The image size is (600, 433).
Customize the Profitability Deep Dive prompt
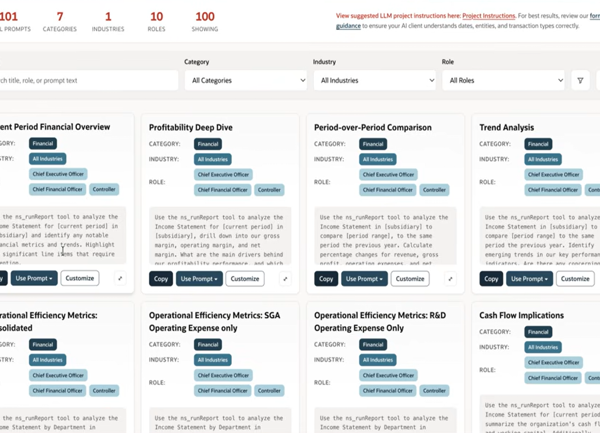tap(245, 279)
